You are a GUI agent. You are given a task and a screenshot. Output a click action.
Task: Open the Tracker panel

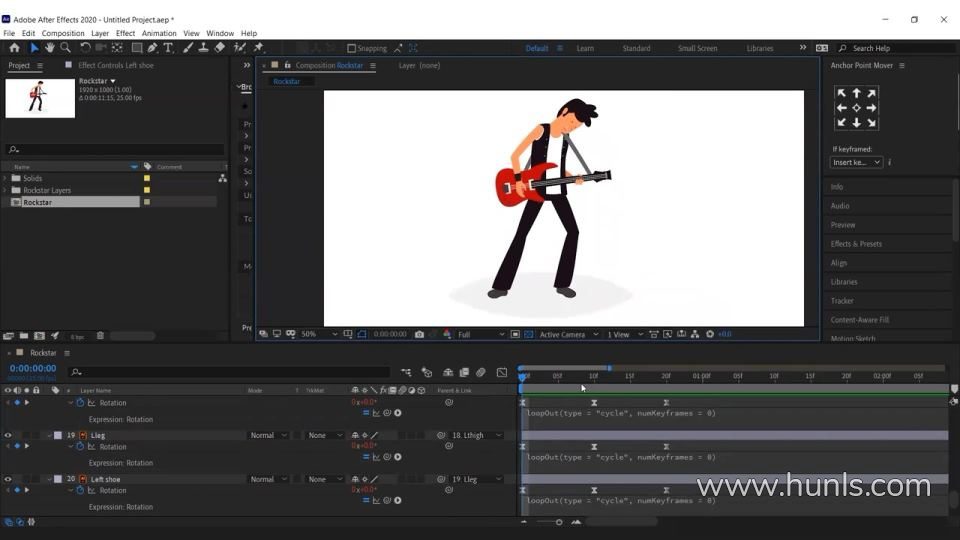coord(842,301)
